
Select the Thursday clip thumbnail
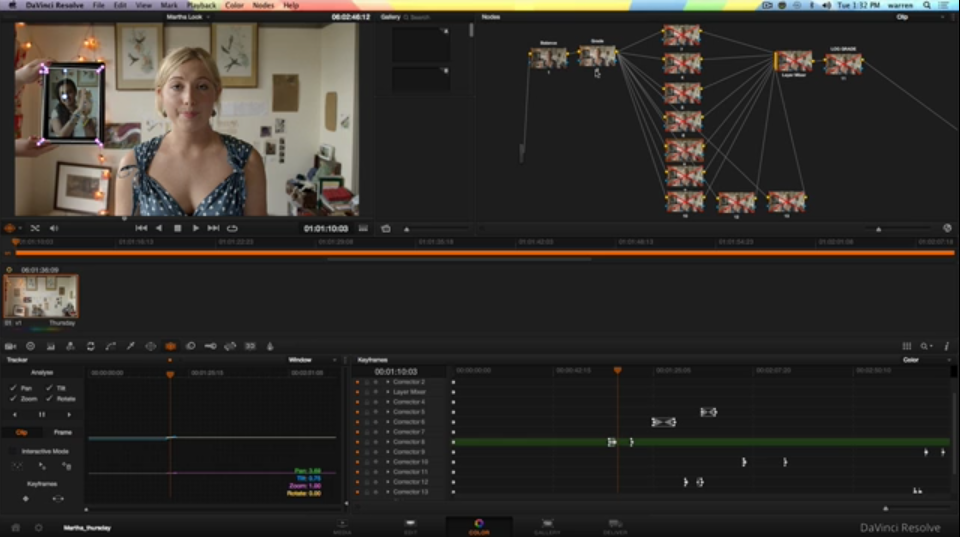[x=41, y=296]
